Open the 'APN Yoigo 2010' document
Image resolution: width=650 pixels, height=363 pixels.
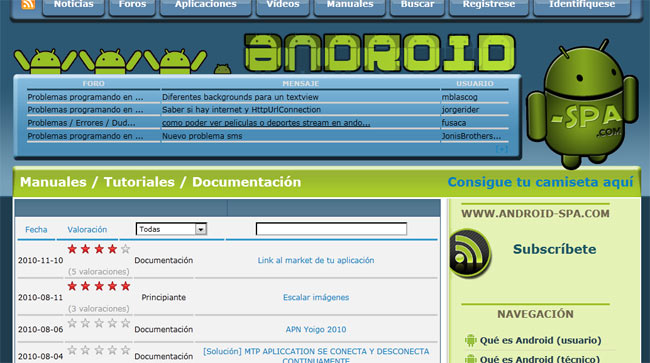[316, 329]
